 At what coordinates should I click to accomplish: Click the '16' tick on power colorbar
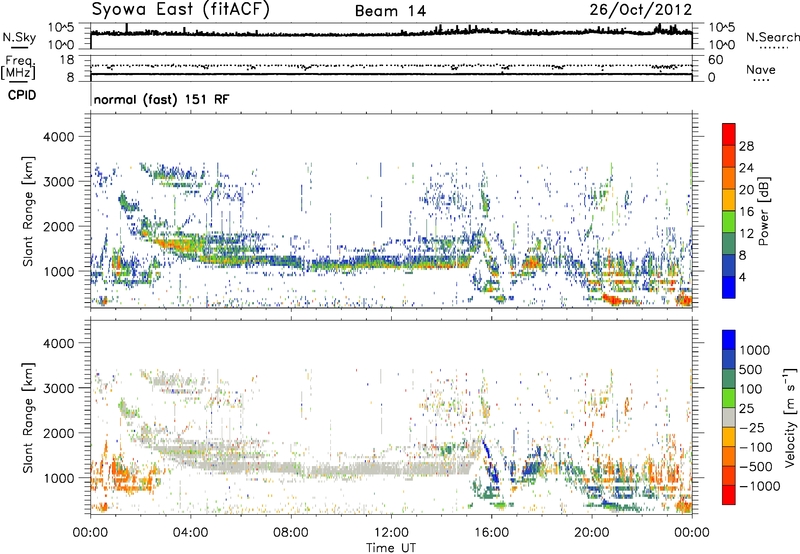746,212
